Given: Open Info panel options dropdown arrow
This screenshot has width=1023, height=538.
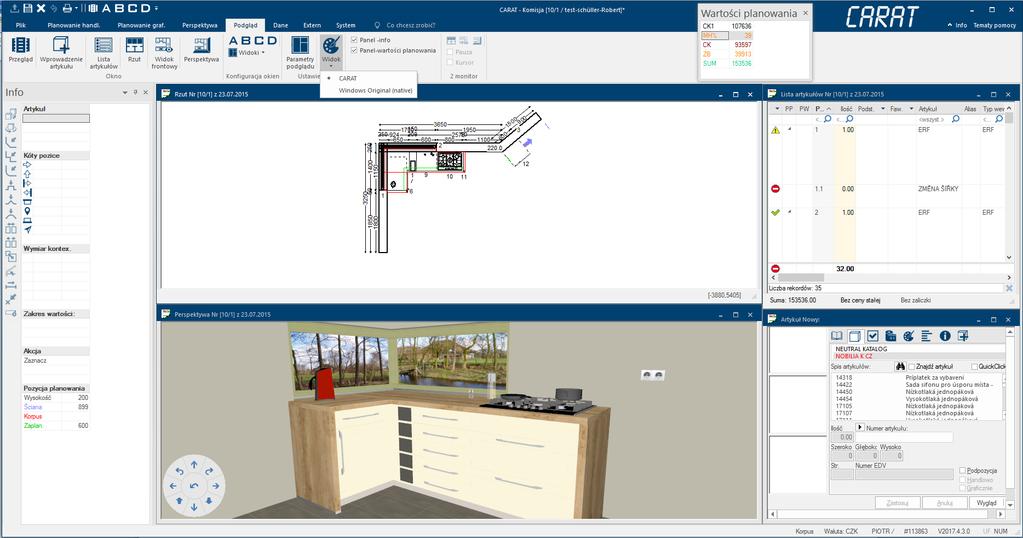Looking at the screenshot, I should (x=125, y=93).
